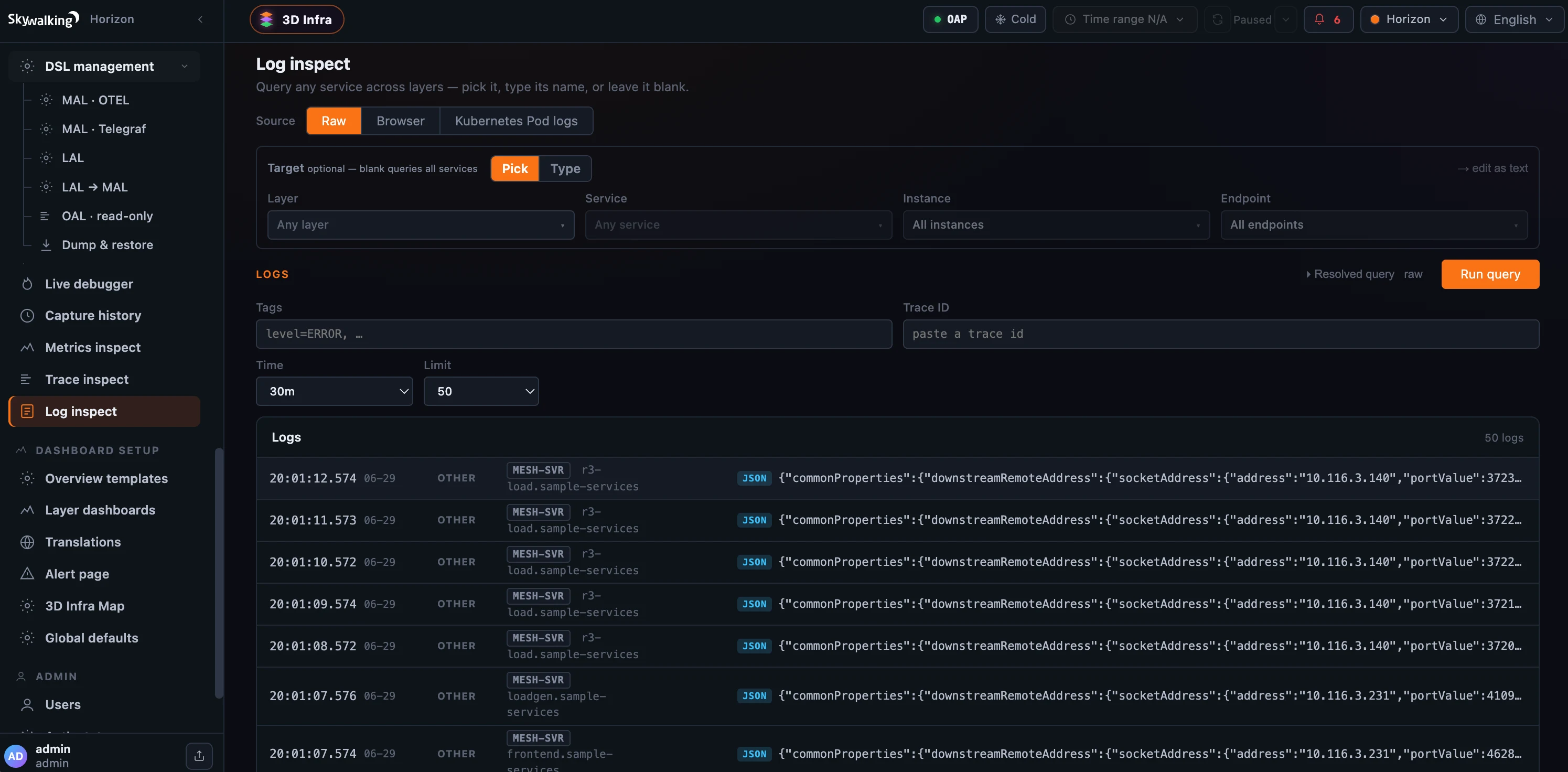Viewport: 1568px width, 772px height.
Task: Open the alerts bell showing 6
Action: point(1328,19)
